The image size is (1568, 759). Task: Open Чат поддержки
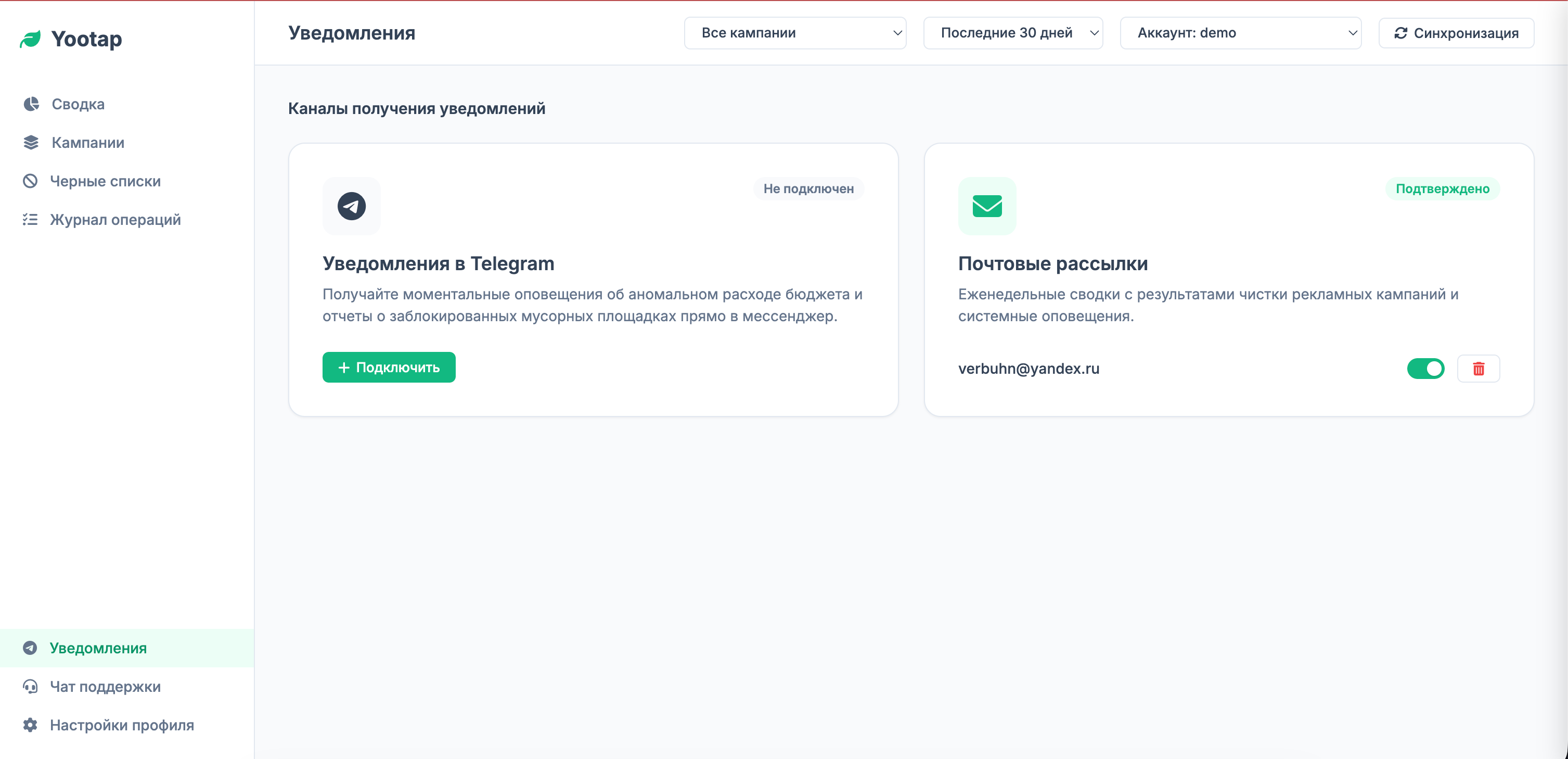pyautogui.click(x=126, y=687)
